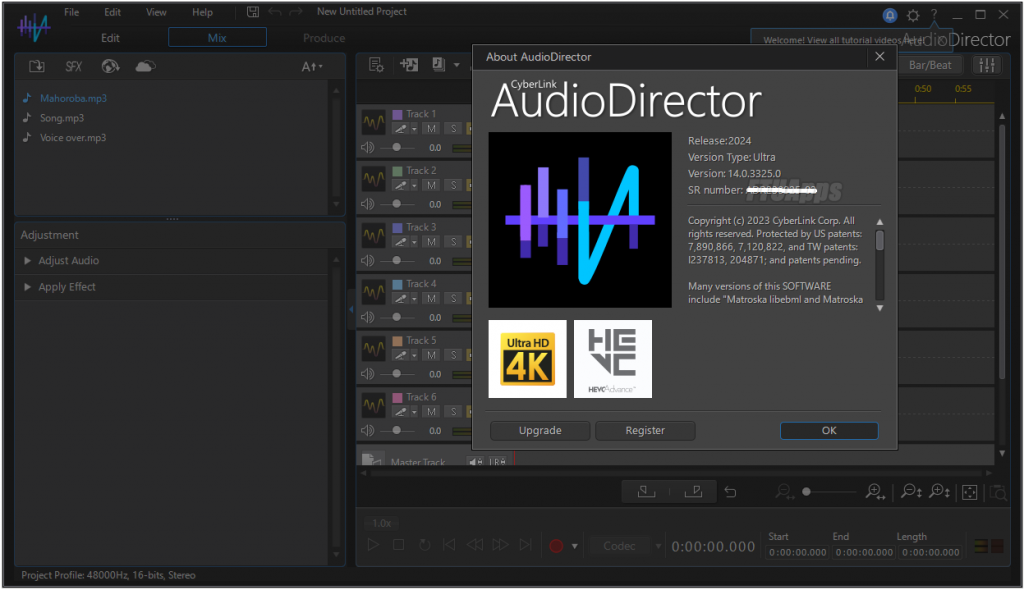
Task: Switch to the Produce tab
Action: click(x=324, y=38)
